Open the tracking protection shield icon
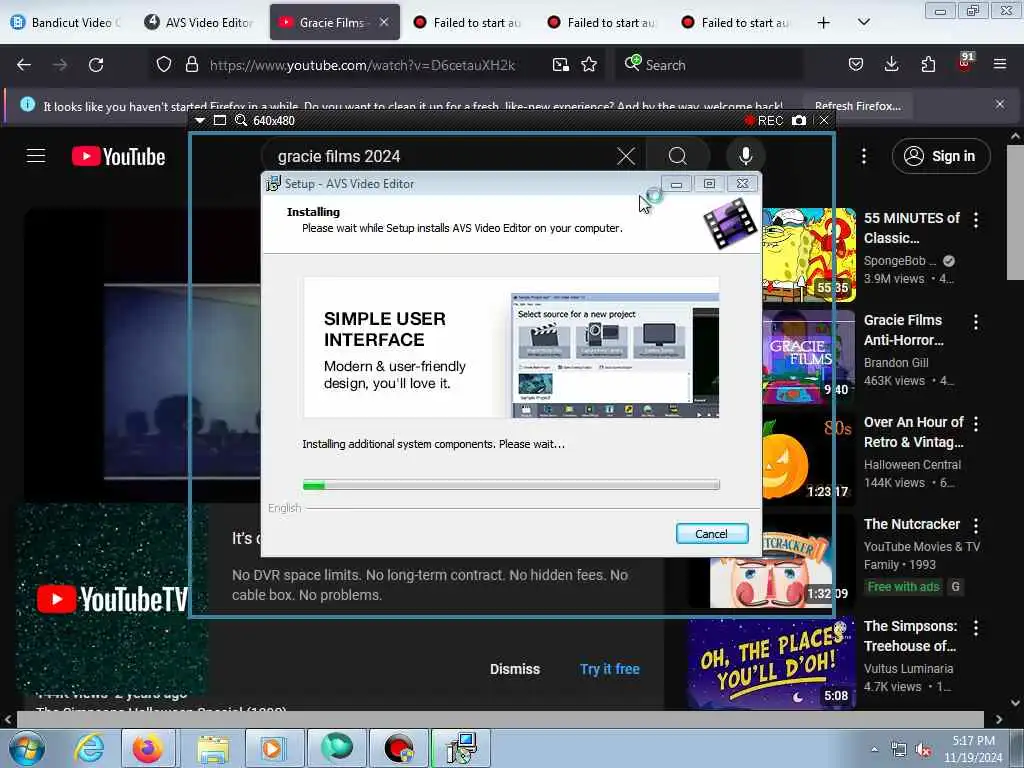Viewport: 1024px width, 768px height. tap(164, 65)
